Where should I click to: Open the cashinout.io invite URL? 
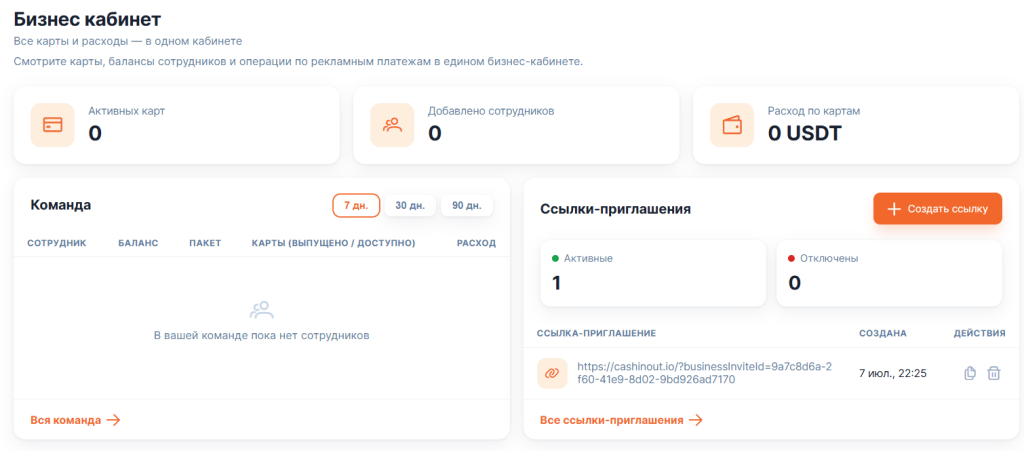[705, 373]
